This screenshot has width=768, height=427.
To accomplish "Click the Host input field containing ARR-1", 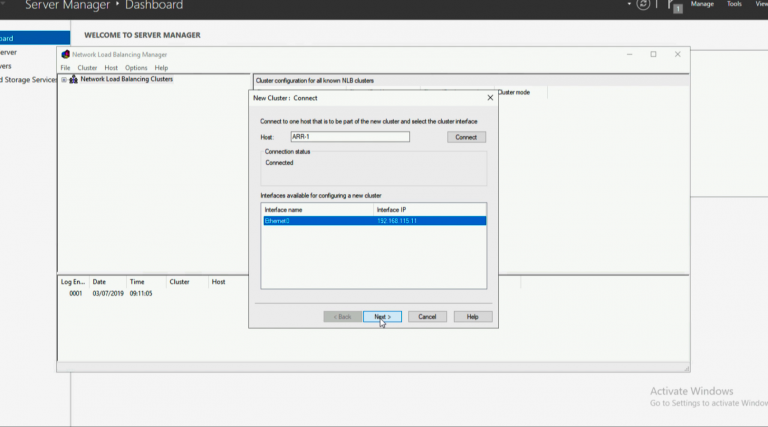I will click(x=350, y=137).
